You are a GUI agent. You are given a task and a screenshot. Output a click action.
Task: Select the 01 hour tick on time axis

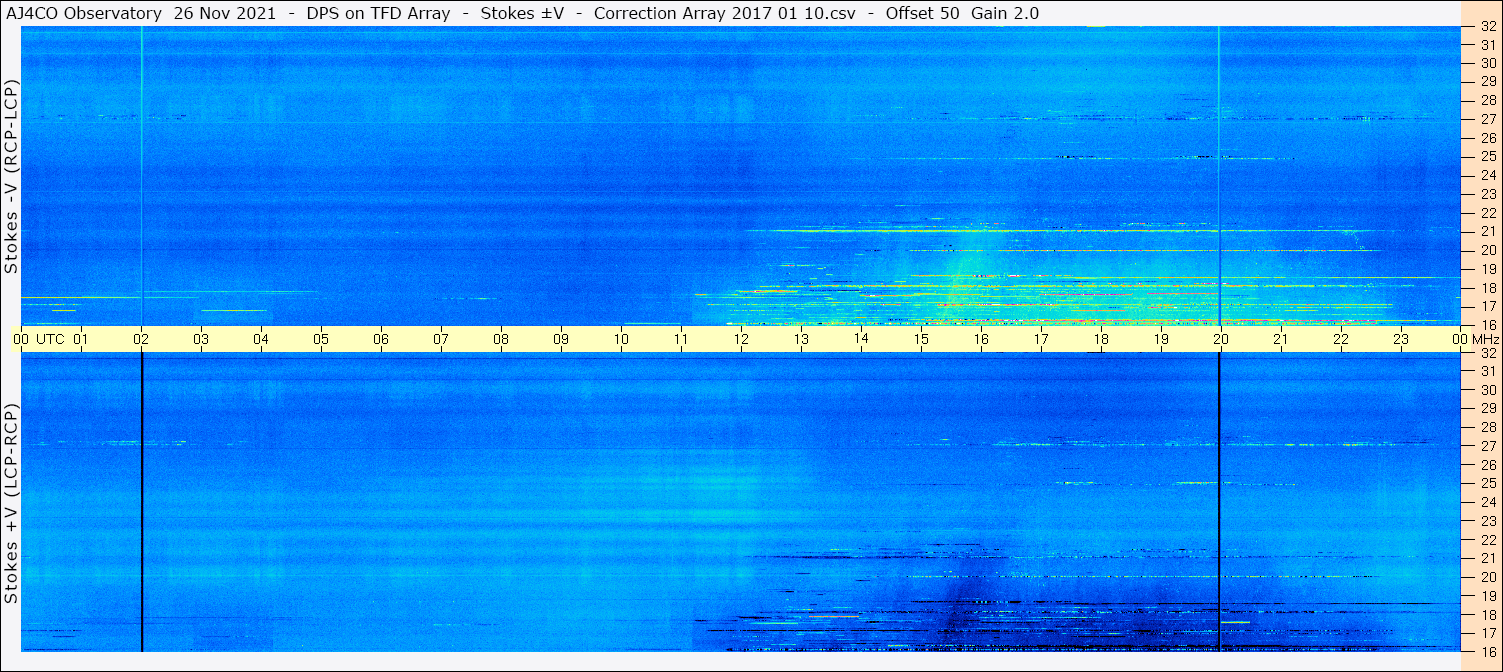coord(81,339)
